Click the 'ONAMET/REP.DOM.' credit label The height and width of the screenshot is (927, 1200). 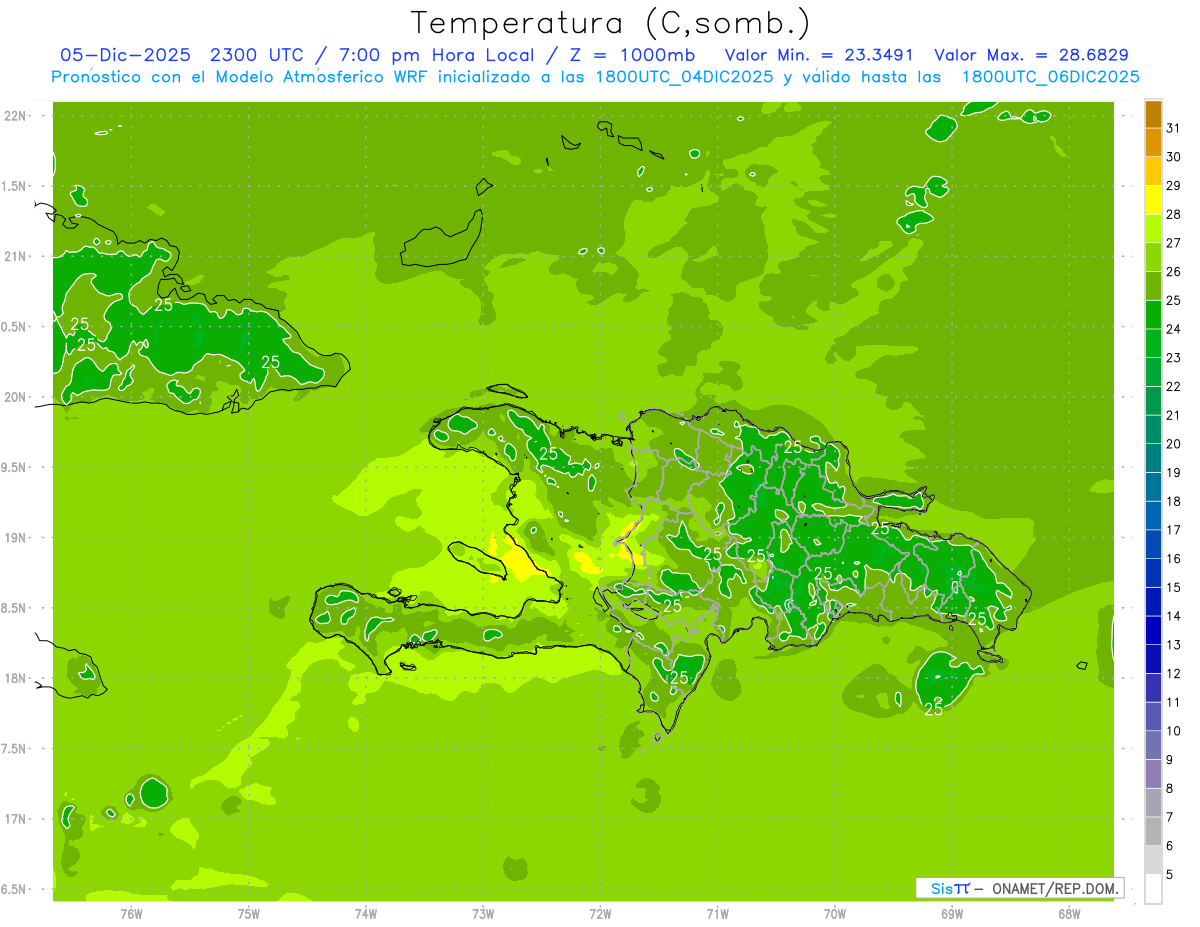click(x=1056, y=888)
